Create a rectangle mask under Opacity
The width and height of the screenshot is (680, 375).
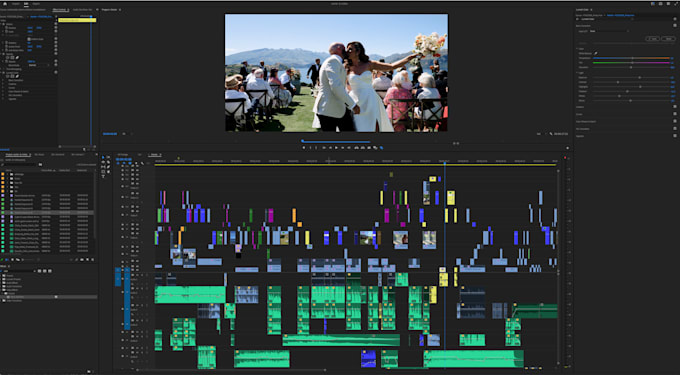[12, 57]
